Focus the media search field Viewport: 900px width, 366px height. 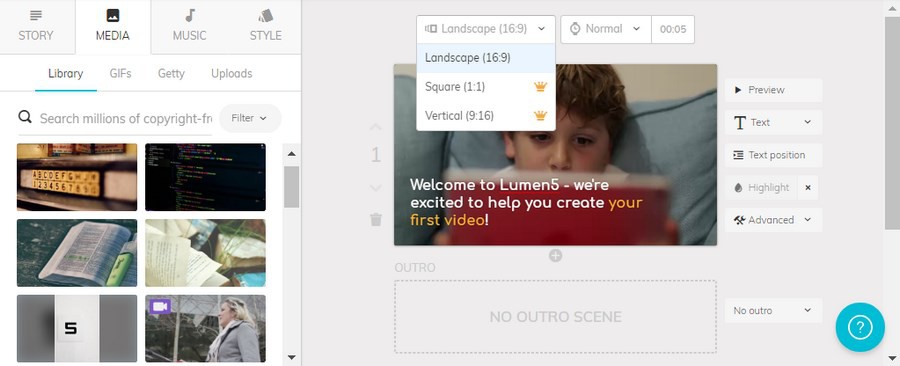[125, 118]
